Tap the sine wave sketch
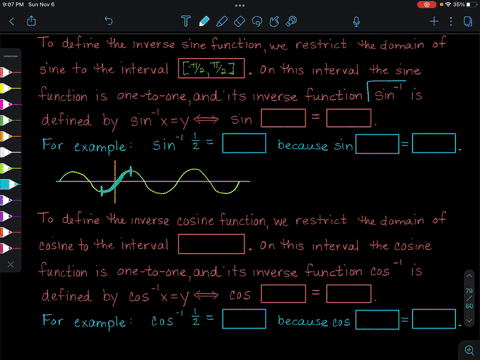This screenshot has width=480, height=360. pyautogui.click(x=153, y=182)
